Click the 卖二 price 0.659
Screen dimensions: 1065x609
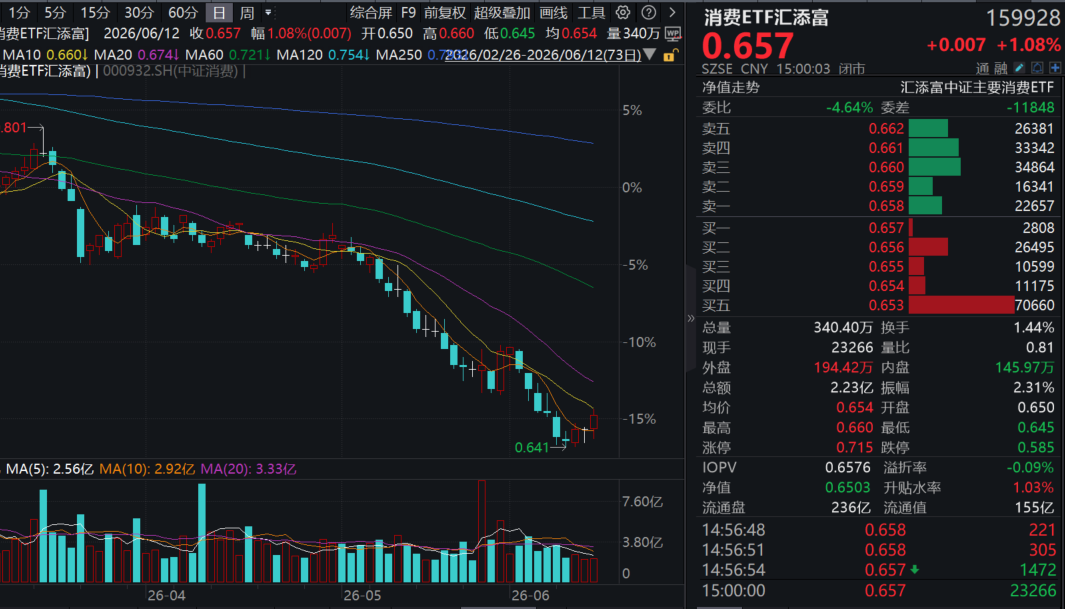886,186
